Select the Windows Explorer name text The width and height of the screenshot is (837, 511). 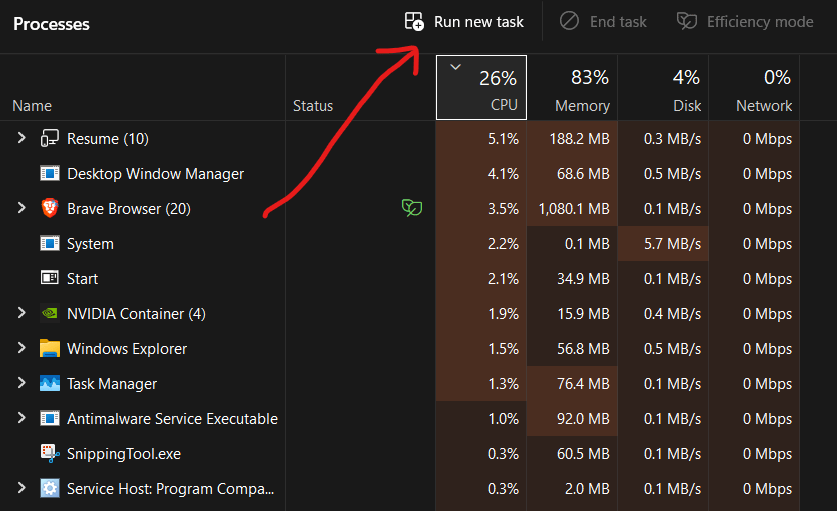tap(127, 349)
